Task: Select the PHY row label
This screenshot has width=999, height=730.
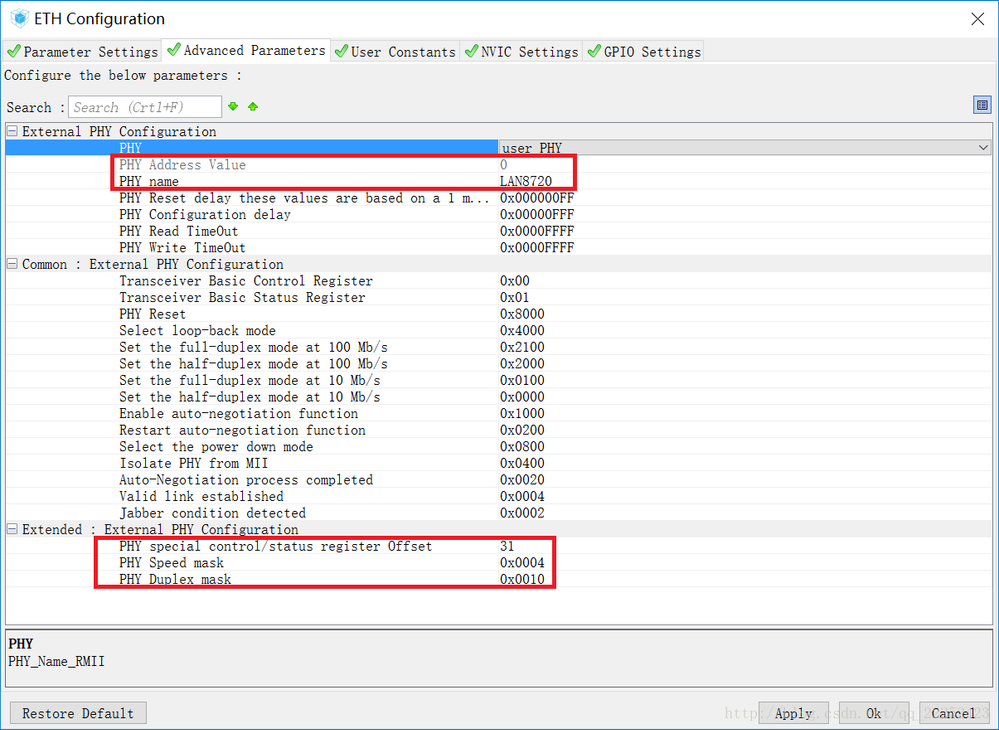Action: [131, 148]
